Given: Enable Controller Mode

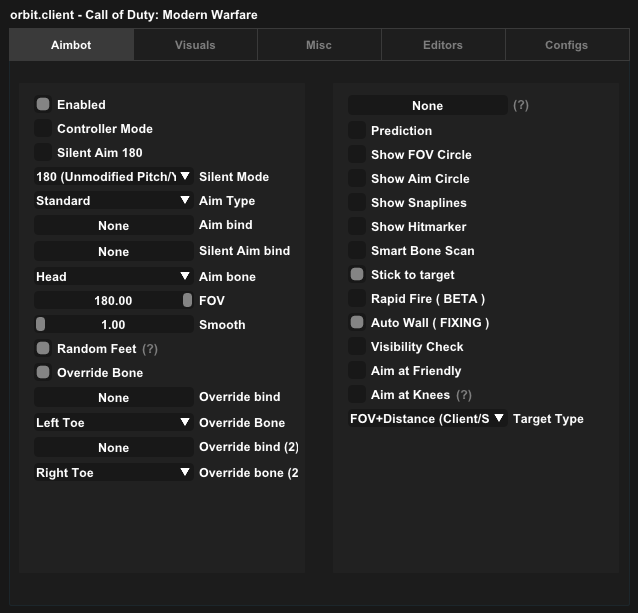Looking at the screenshot, I should coord(43,128).
